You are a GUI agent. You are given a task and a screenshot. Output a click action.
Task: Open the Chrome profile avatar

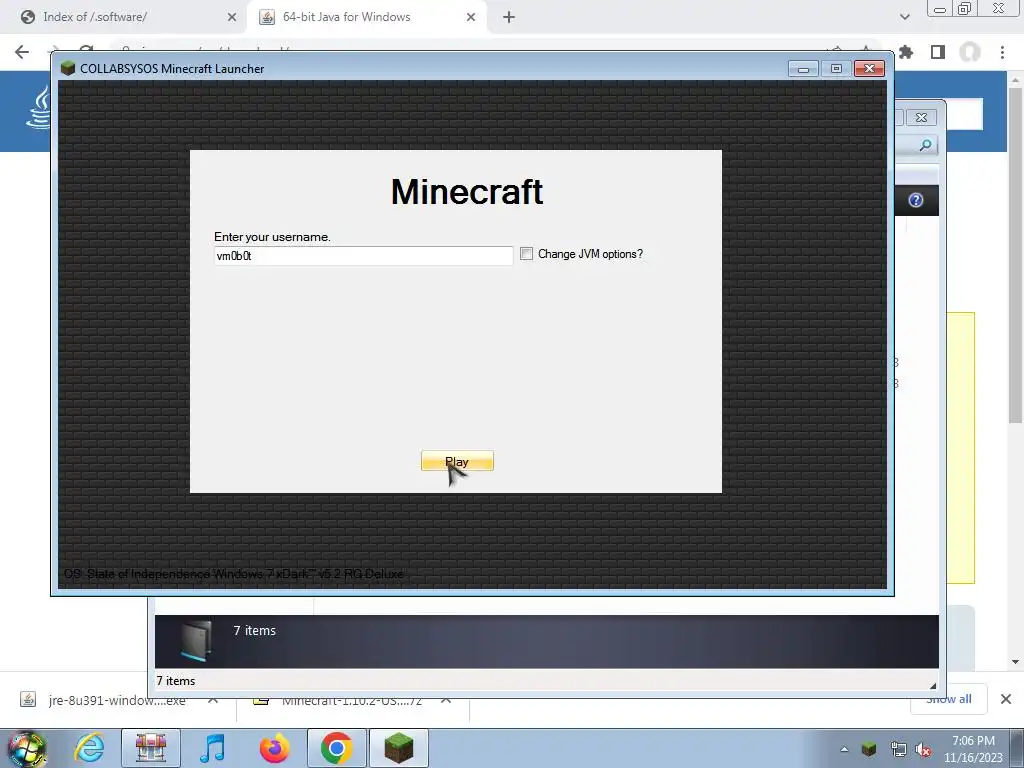pos(970,52)
